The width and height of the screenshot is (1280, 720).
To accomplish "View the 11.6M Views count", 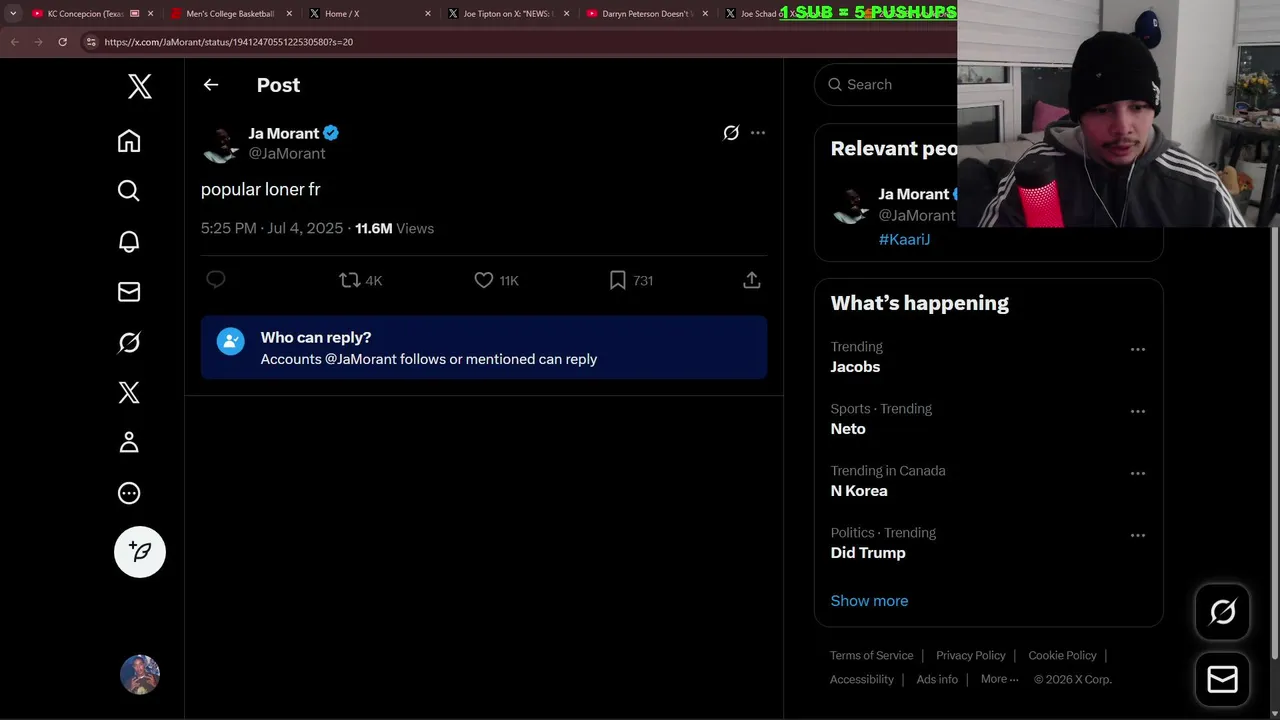I will (394, 228).
